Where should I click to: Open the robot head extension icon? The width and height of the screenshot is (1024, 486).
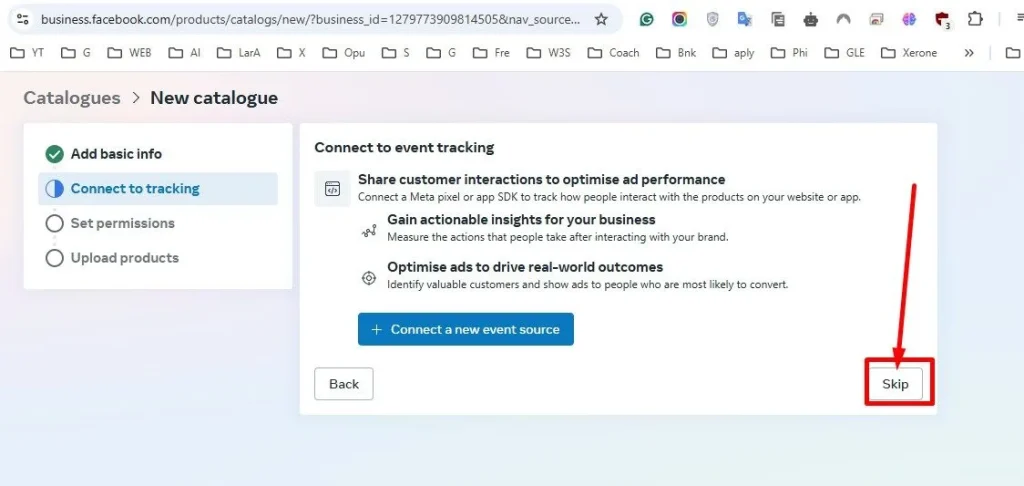(810, 20)
